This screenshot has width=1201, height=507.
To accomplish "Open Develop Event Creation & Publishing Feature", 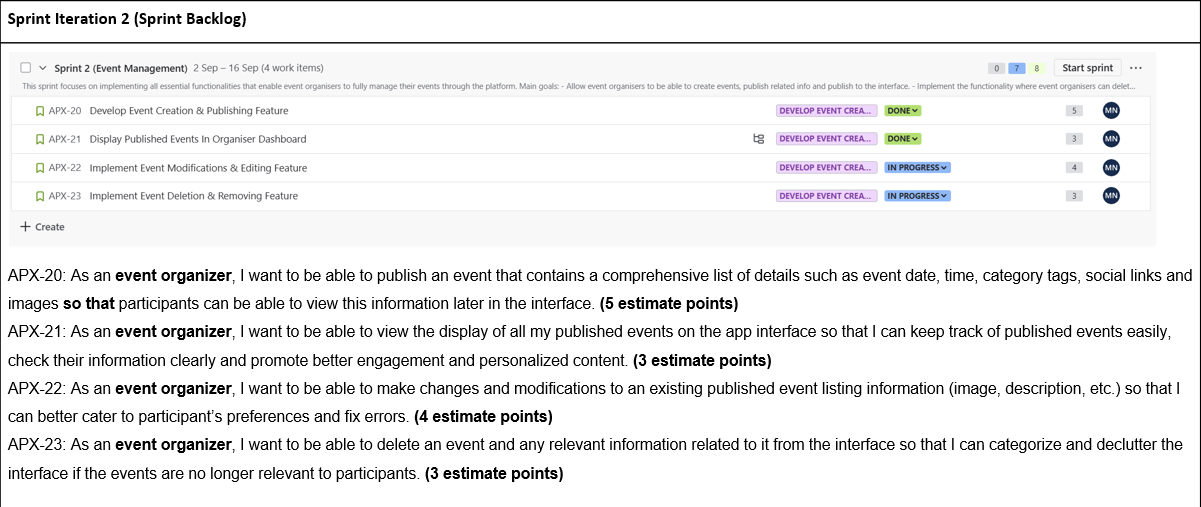I will point(189,111).
